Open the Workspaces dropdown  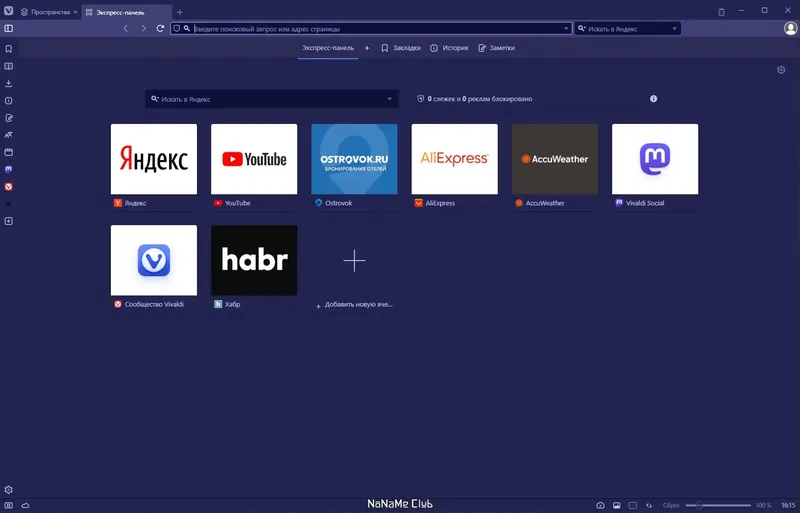tap(49, 12)
